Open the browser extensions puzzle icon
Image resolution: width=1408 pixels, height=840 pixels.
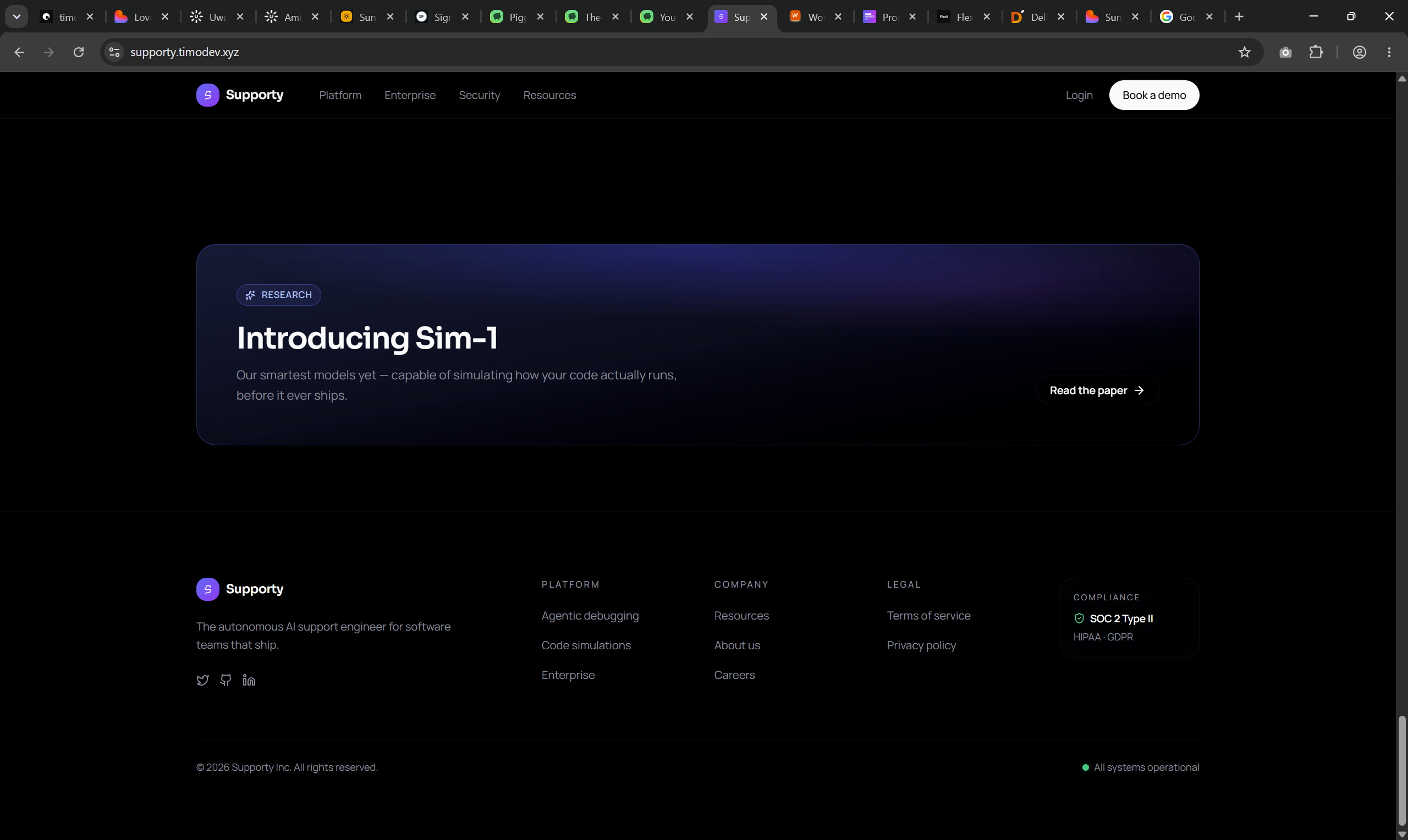1316,52
